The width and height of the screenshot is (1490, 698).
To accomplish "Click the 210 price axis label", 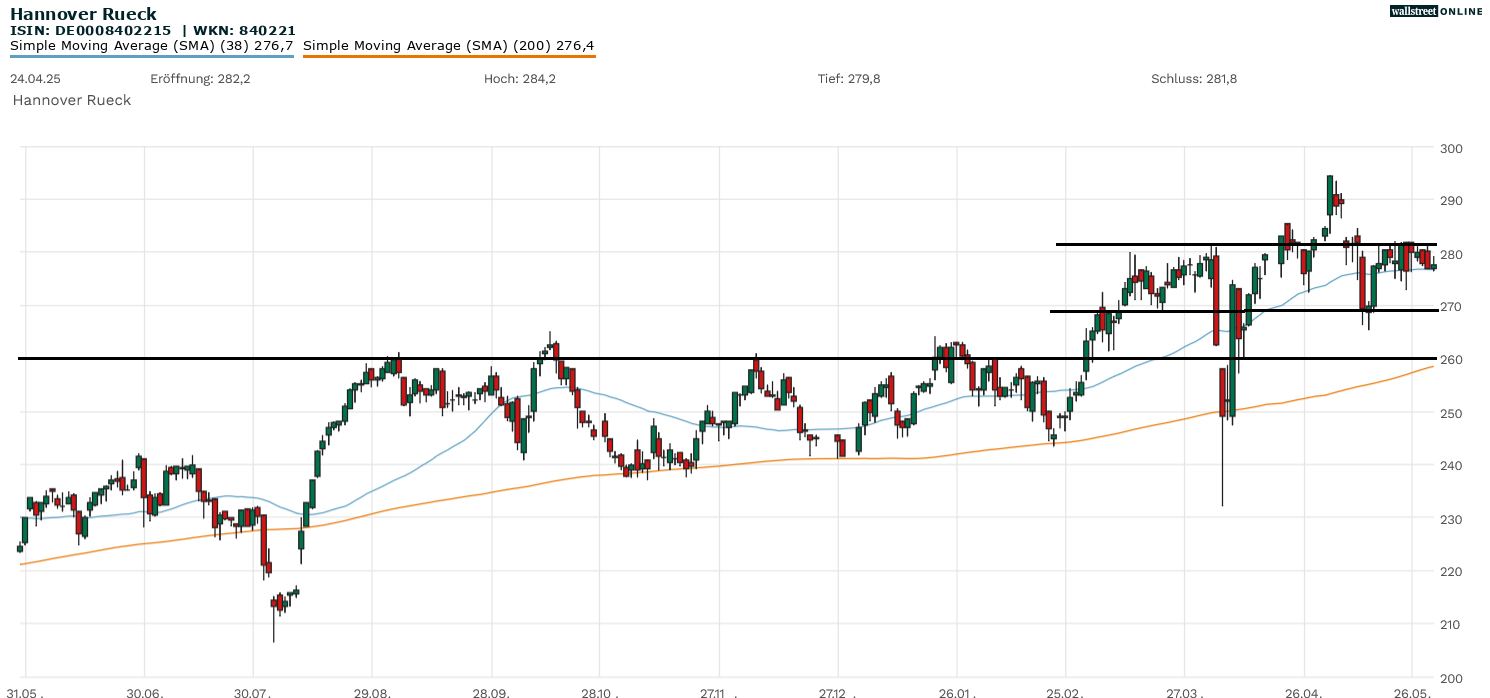I will pyautogui.click(x=1451, y=625).
